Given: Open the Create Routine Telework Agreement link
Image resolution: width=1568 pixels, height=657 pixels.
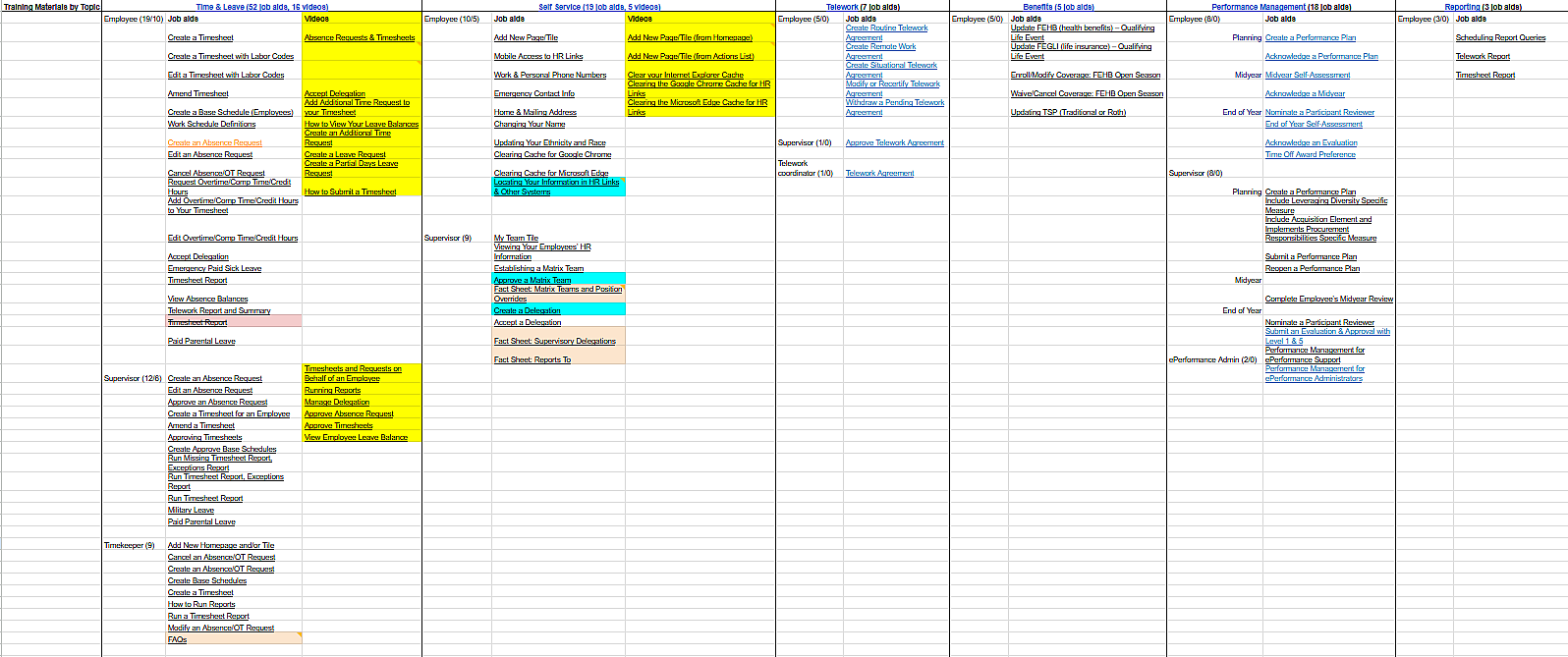Looking at the screenshot, I should pos(886,33).
